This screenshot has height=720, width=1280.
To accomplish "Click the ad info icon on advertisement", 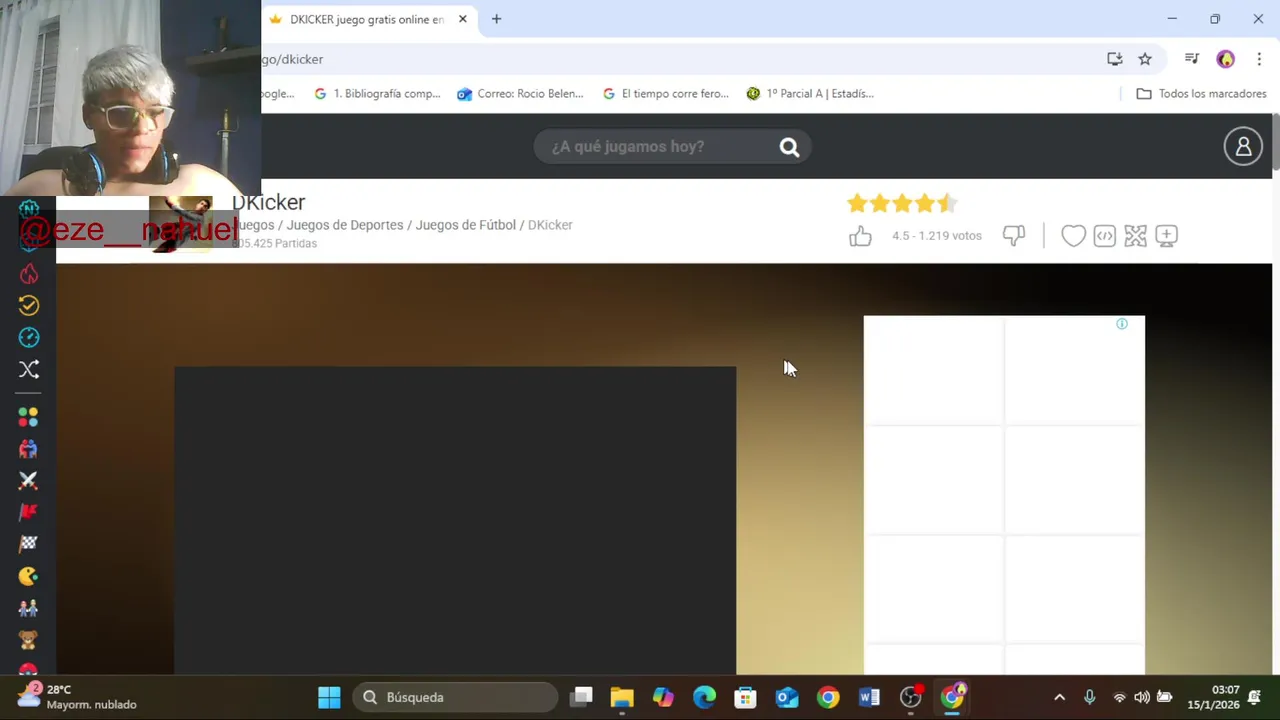I will (x=1122, y=324).
